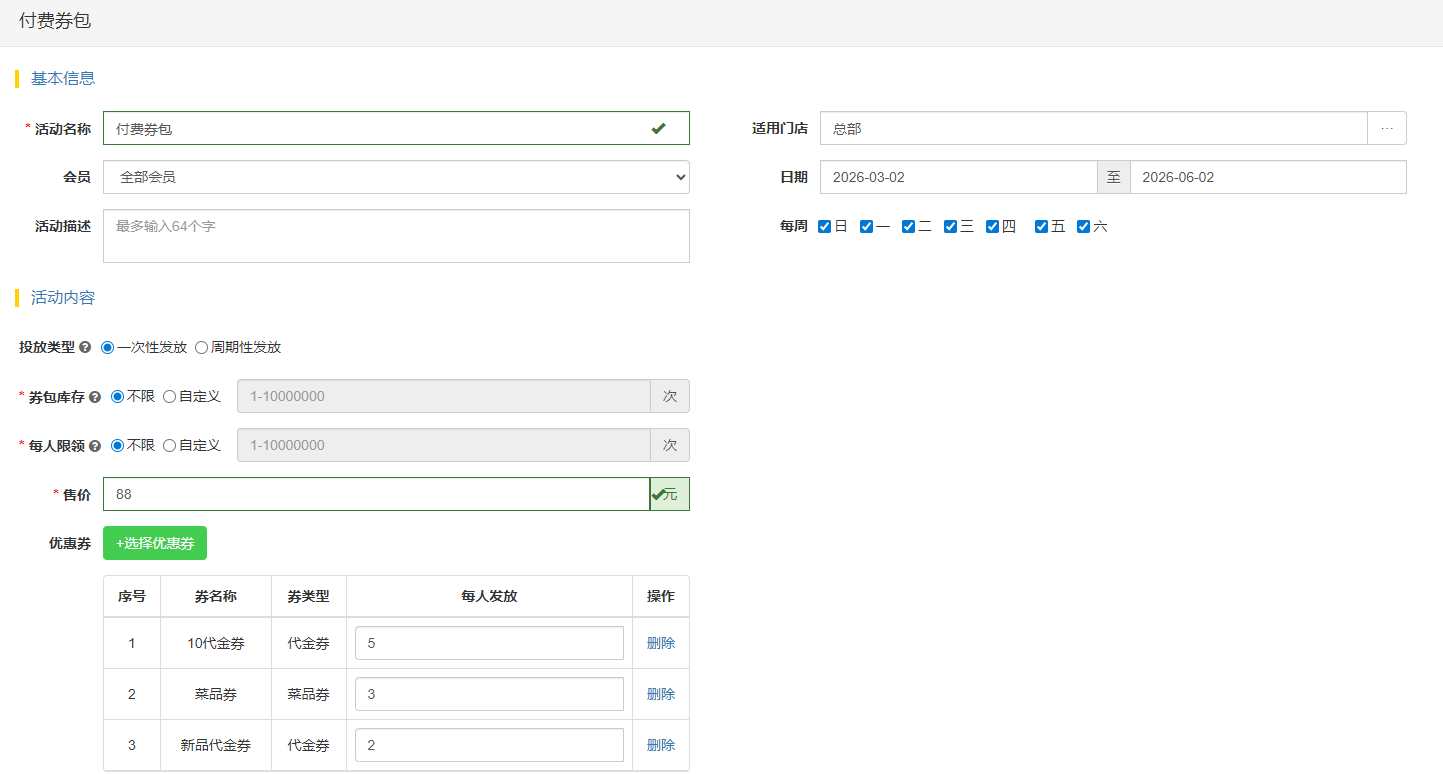Click help icon beside 每人限领
Screen dimensions: 1443x774
coord(95,446)
